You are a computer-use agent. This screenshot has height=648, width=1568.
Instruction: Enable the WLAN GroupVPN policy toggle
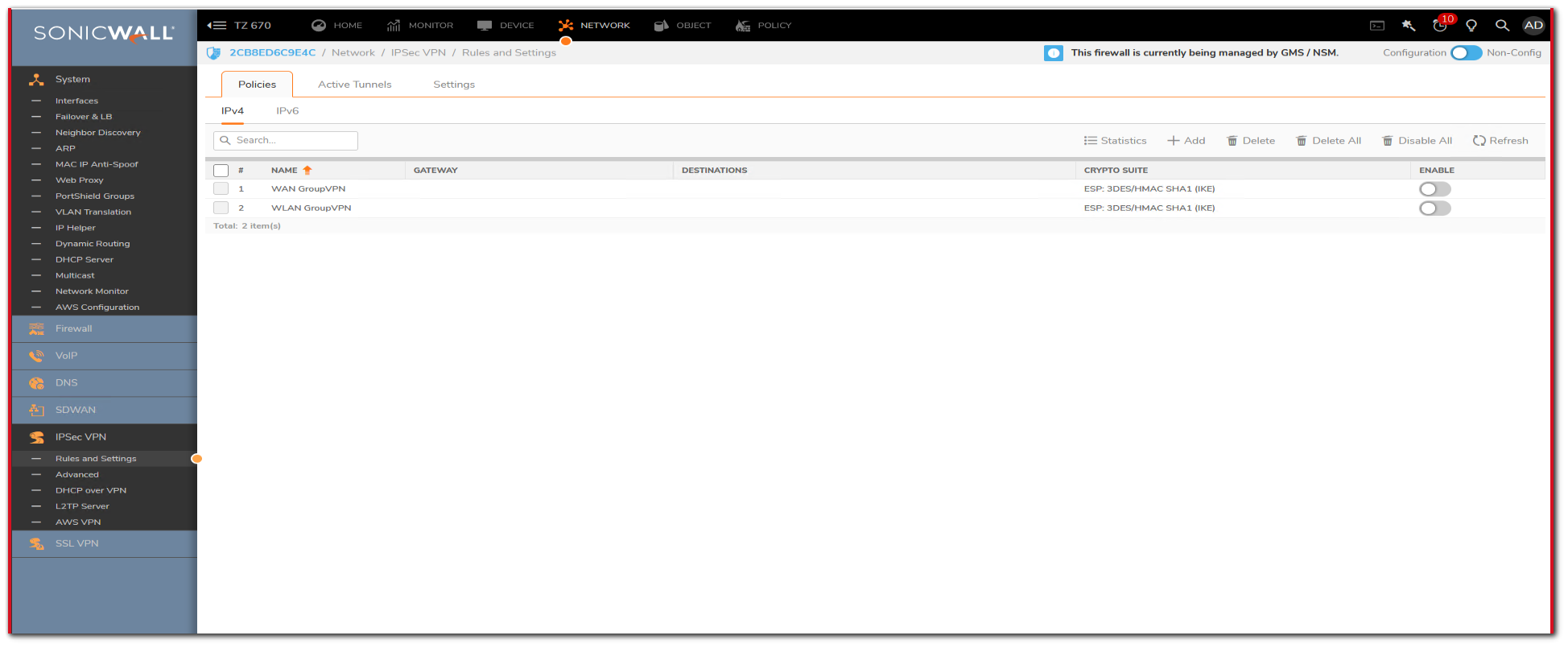pyautogui.click(x=1434, y=208)
